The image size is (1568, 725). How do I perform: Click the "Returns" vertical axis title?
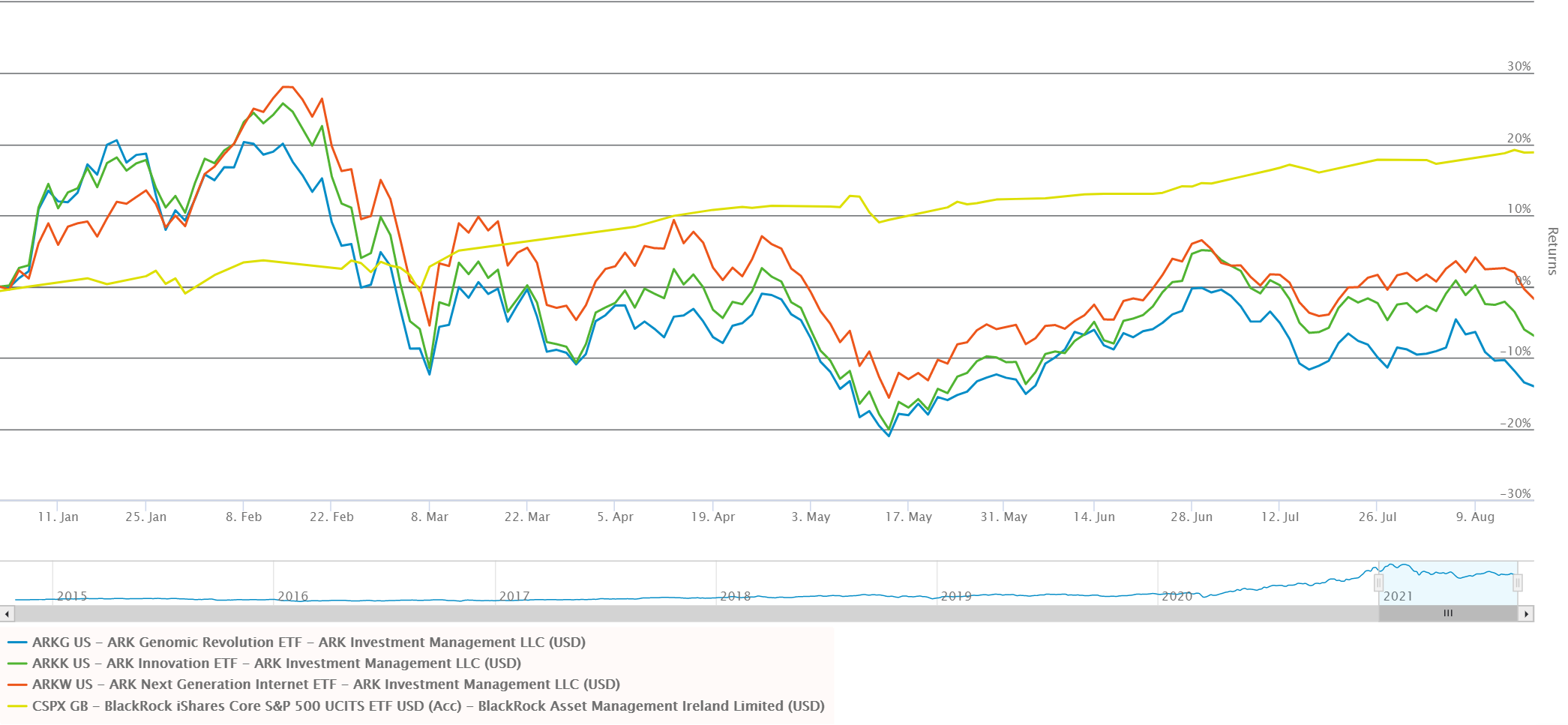tap(1552, 251)
